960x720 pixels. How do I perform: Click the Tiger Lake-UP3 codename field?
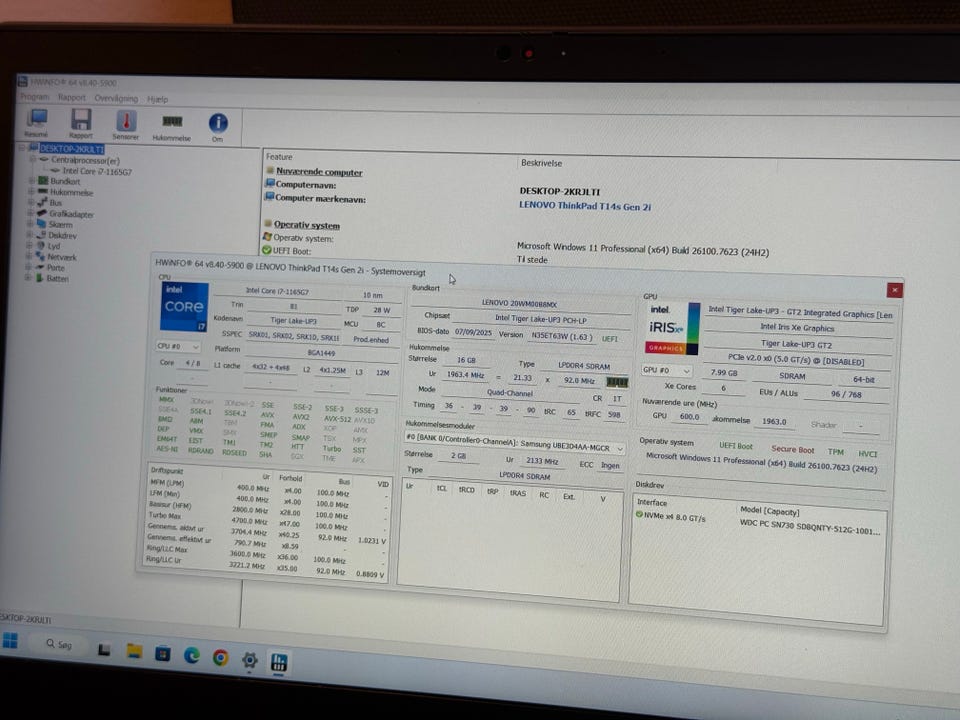[x=293, y=321]
